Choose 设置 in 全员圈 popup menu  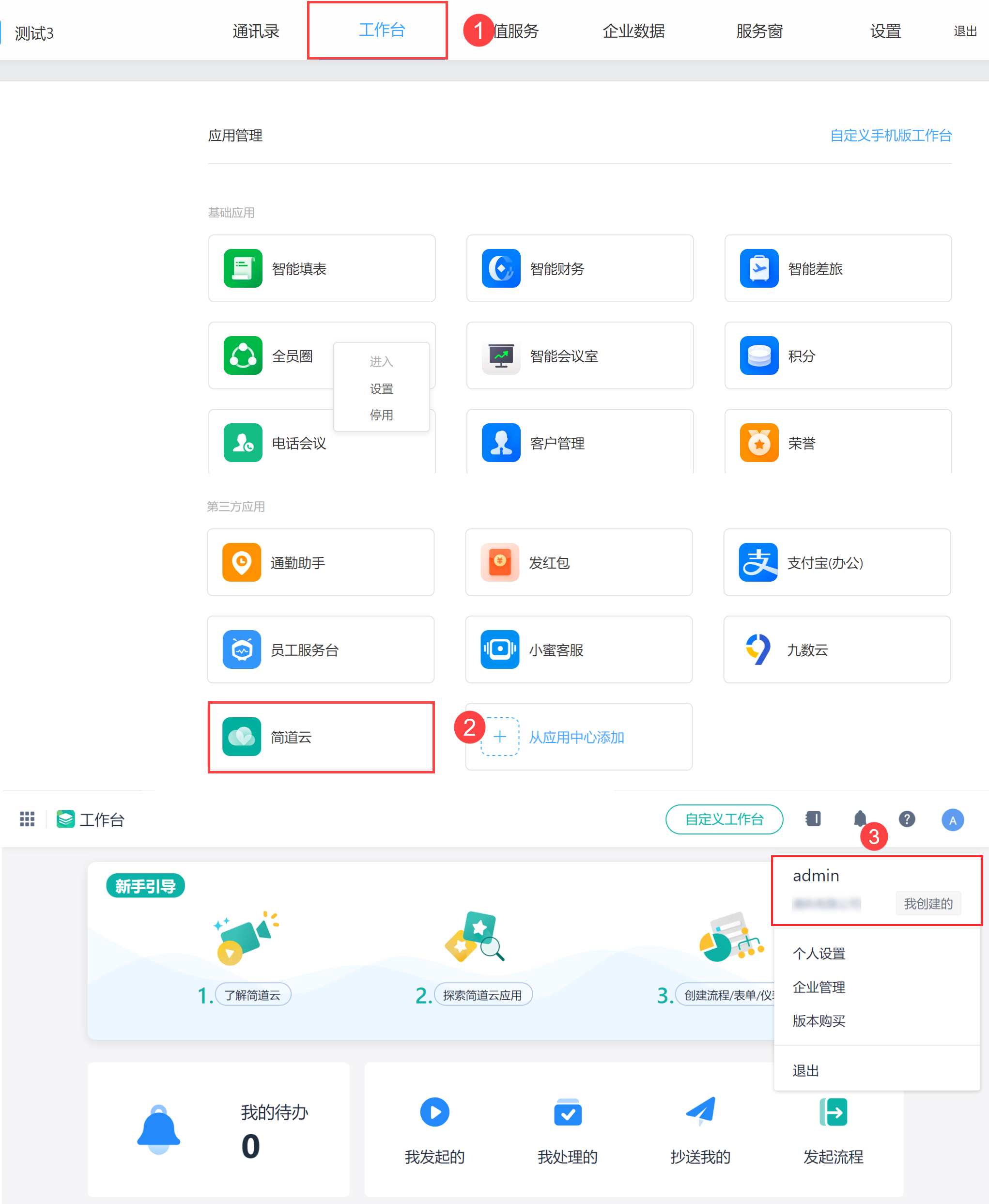[x=381, y=389]
